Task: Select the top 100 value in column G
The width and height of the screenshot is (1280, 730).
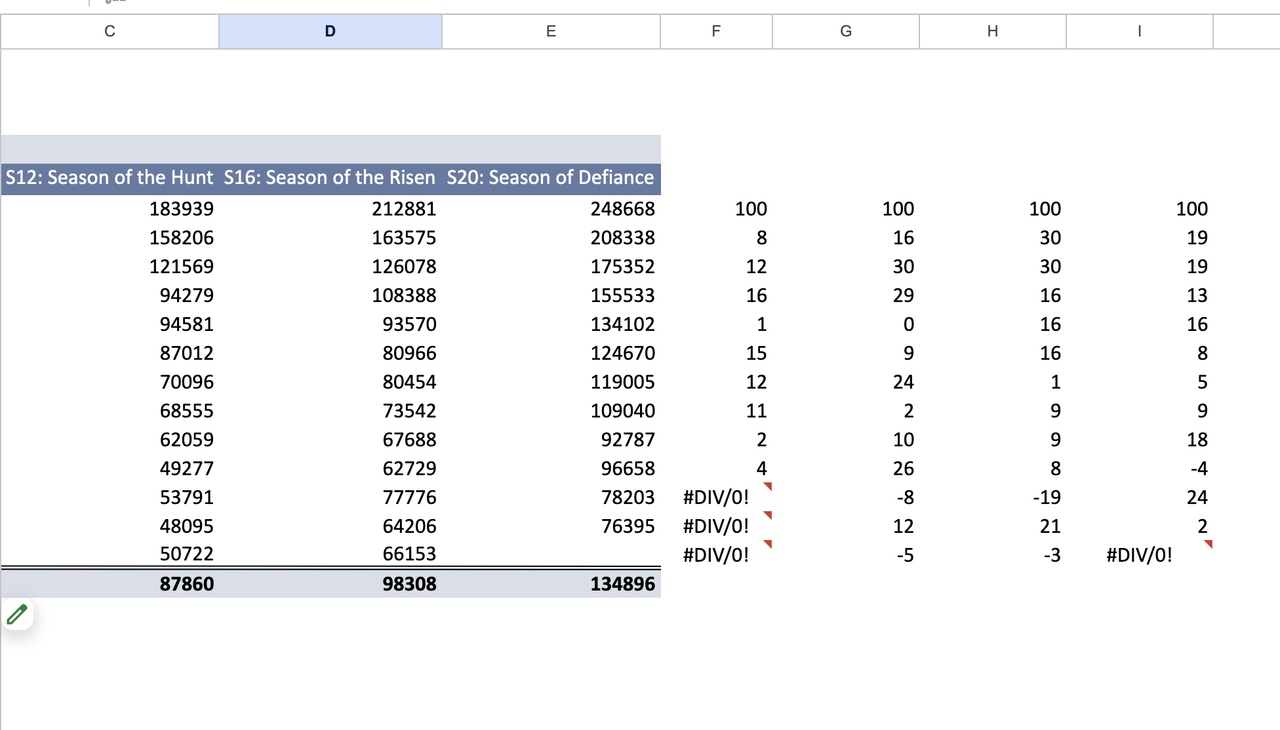Action: 845,208
